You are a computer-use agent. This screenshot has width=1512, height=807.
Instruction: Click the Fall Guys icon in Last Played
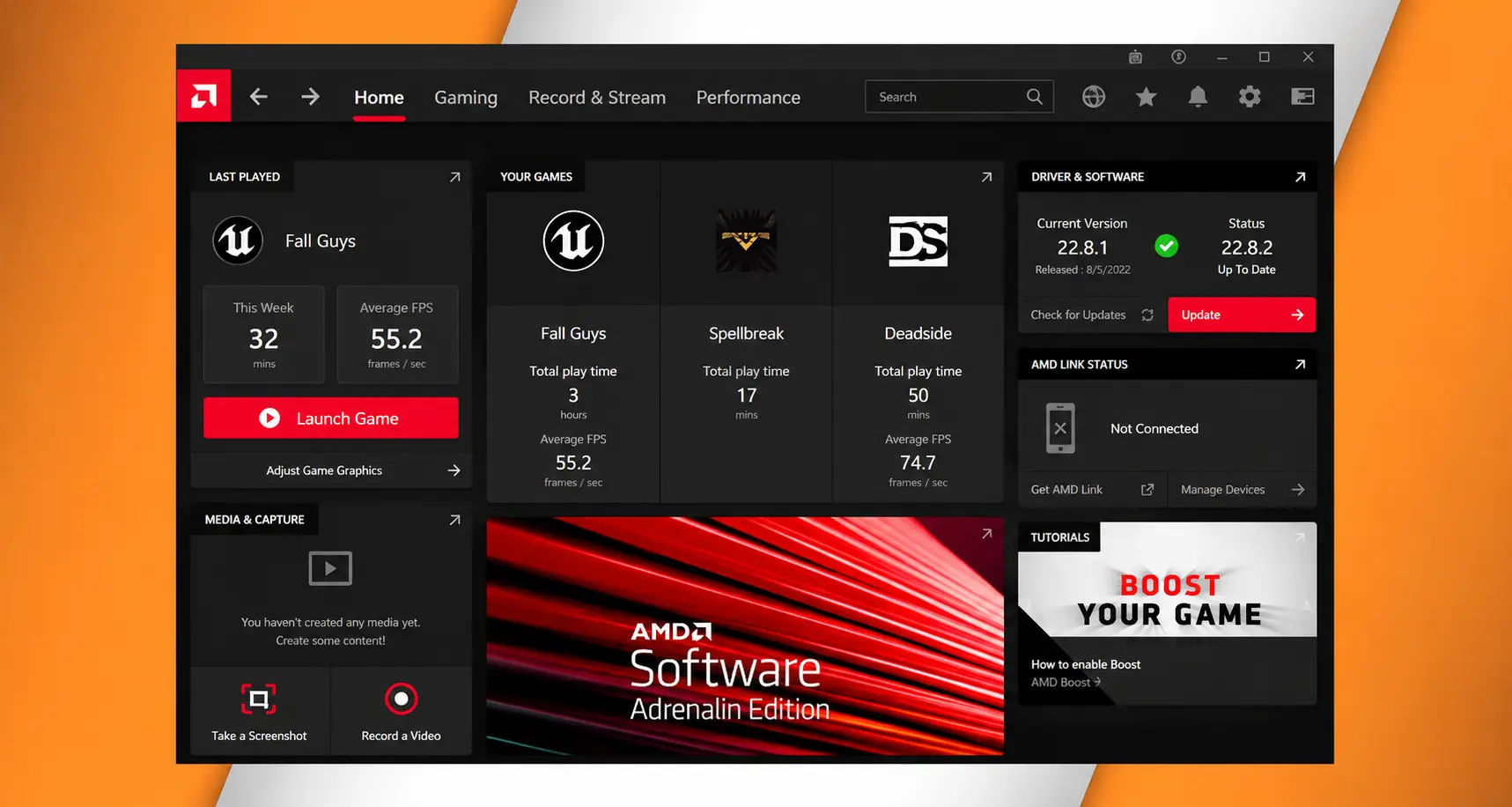[238, 241]
